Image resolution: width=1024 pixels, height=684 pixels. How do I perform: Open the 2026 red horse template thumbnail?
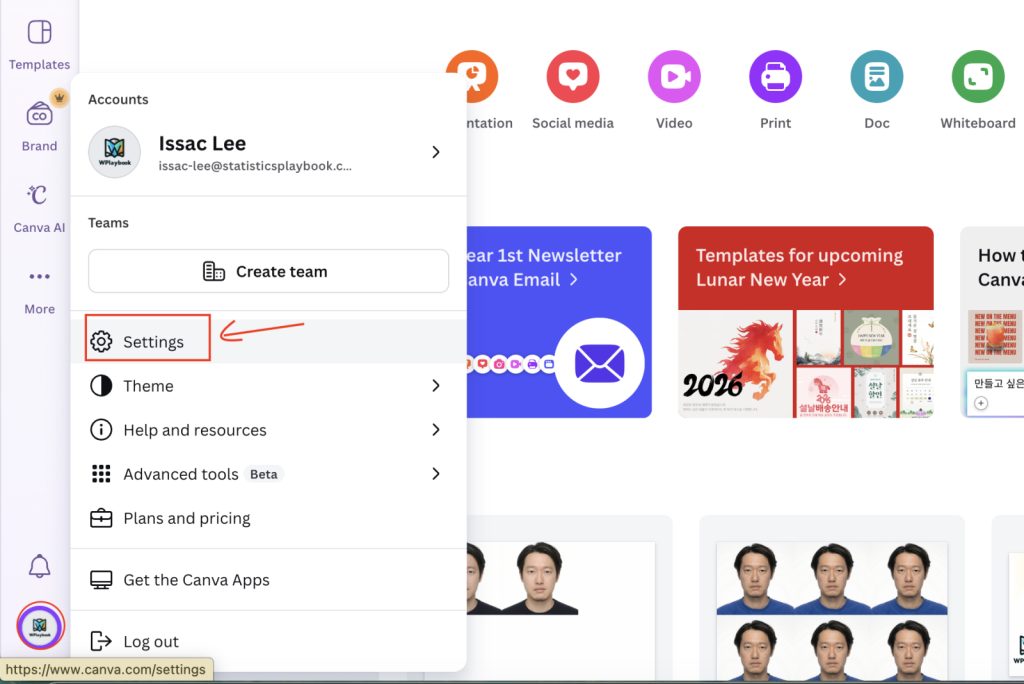[x=735, y=365]
